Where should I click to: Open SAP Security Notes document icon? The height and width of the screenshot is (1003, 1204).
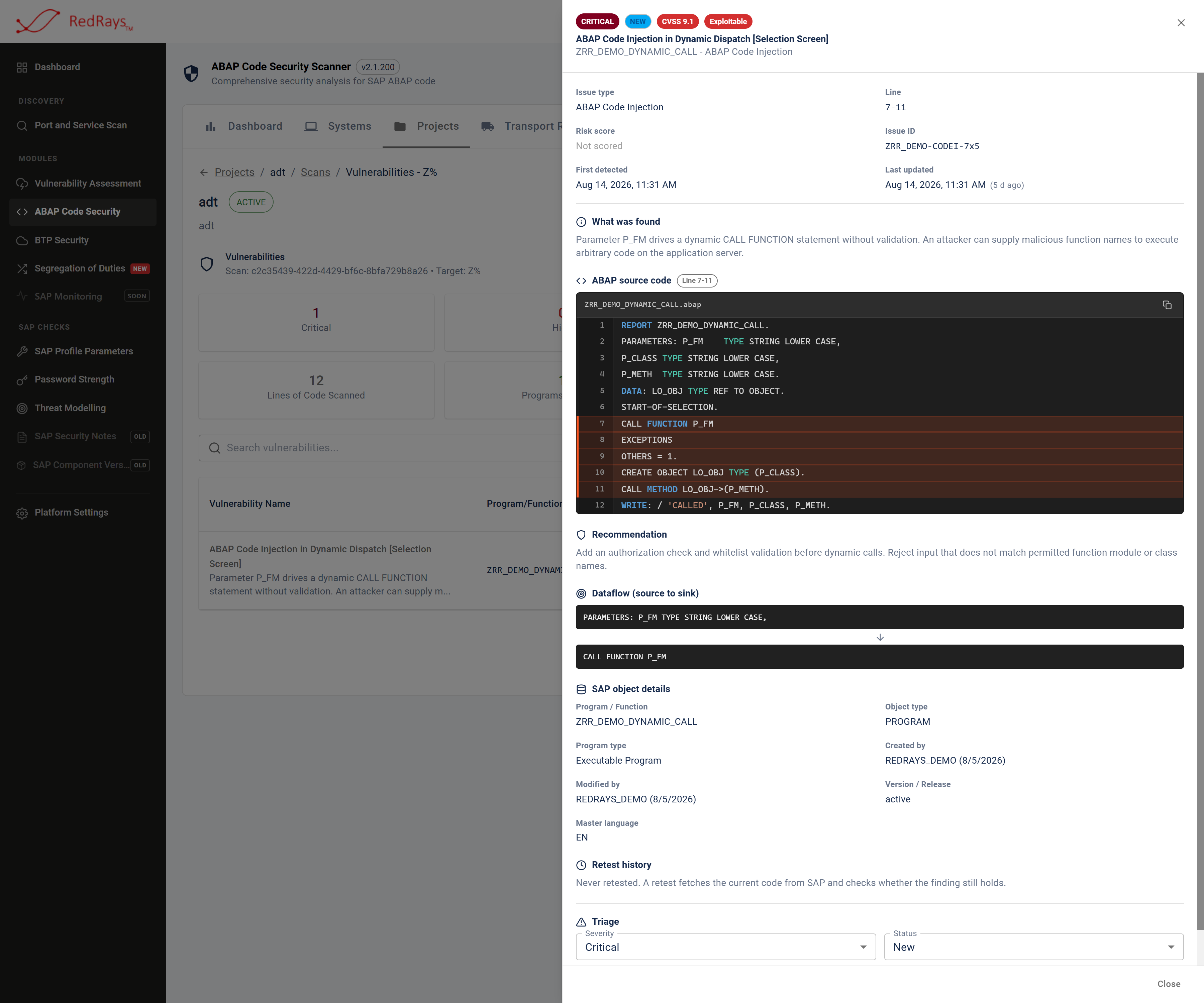[22, 437]
